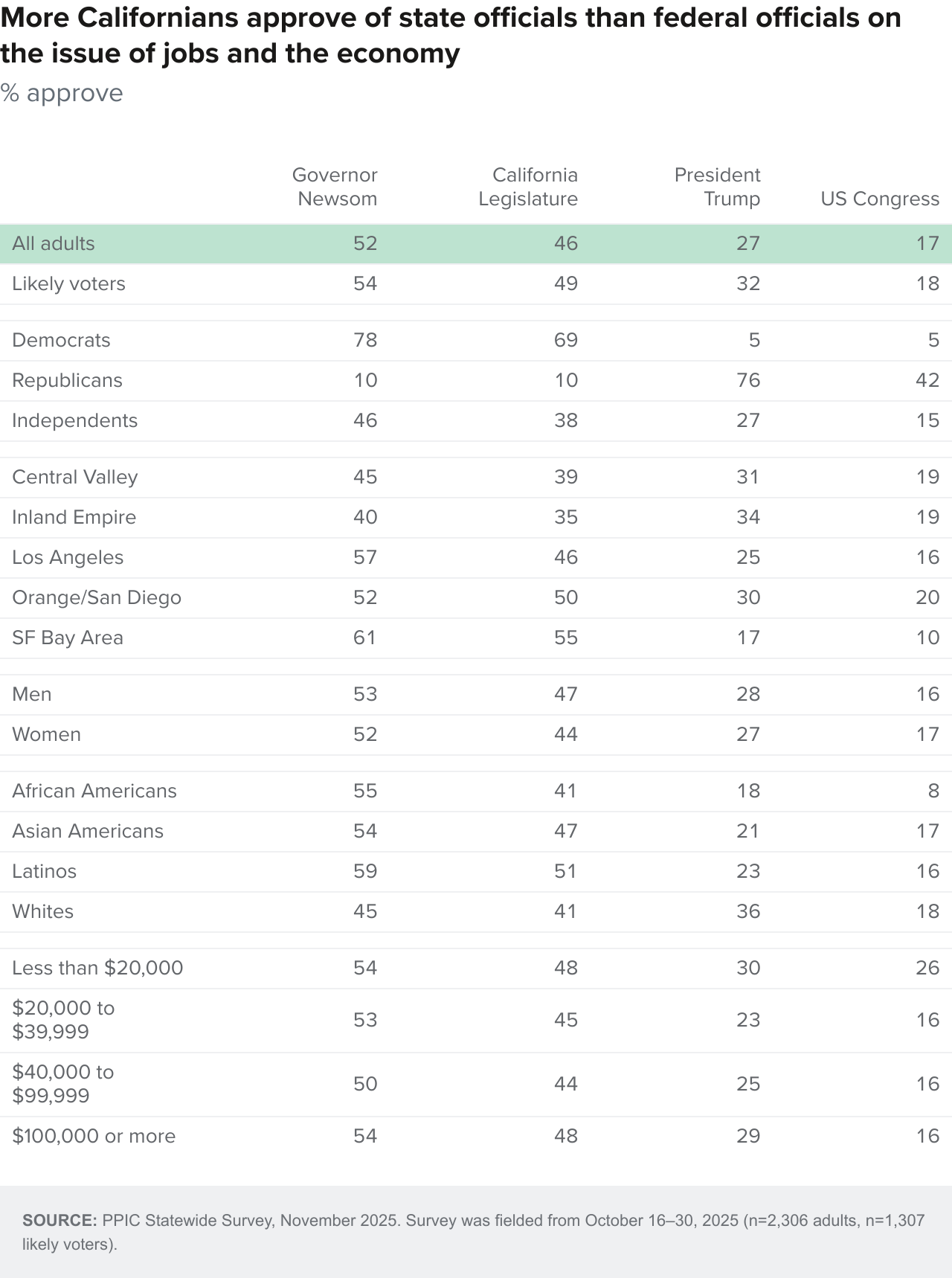The height and width of the screenshot is (1278, 952).
Task: Click the SOURCE PPIC Statewide Survey footnote
Action: pyautogui.click(x=474, y=1232)
